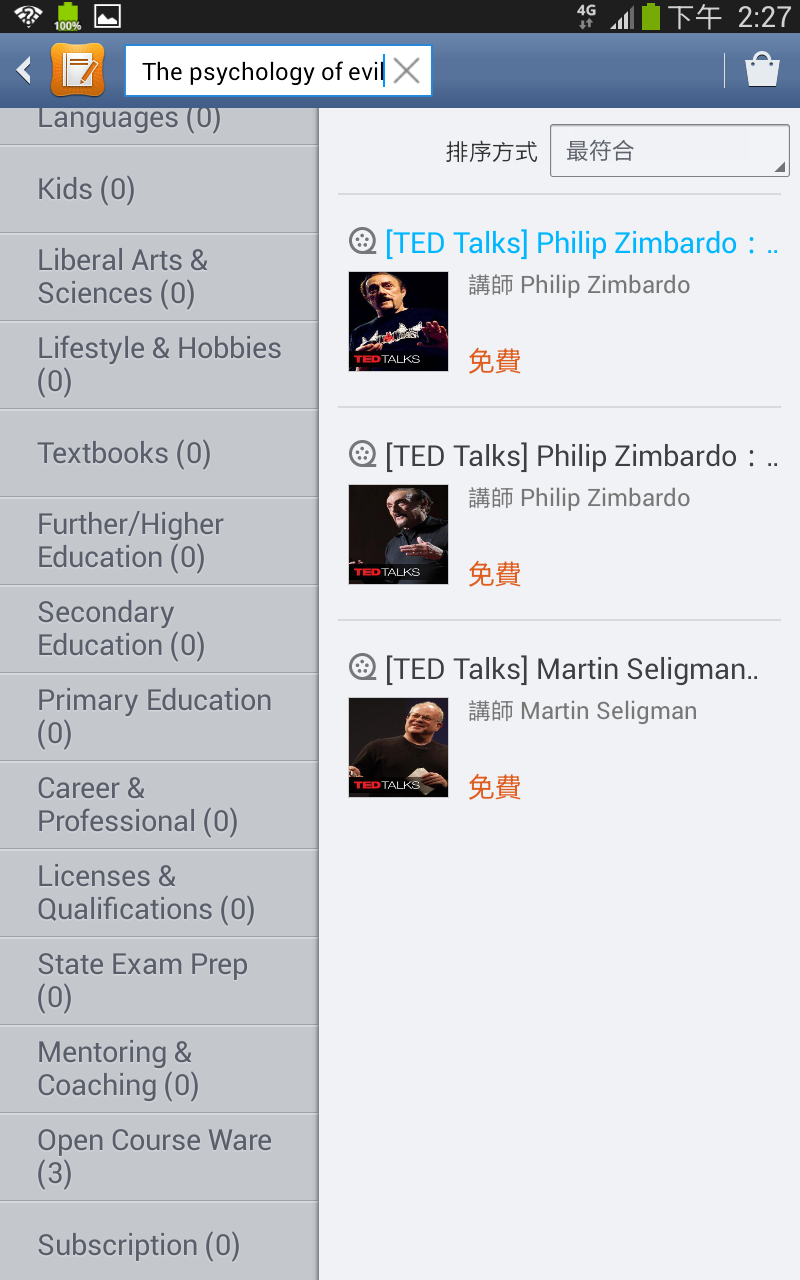Click the video reel icon on Seligman result
Screen dimensions: 800x1280
coord(362,668)
